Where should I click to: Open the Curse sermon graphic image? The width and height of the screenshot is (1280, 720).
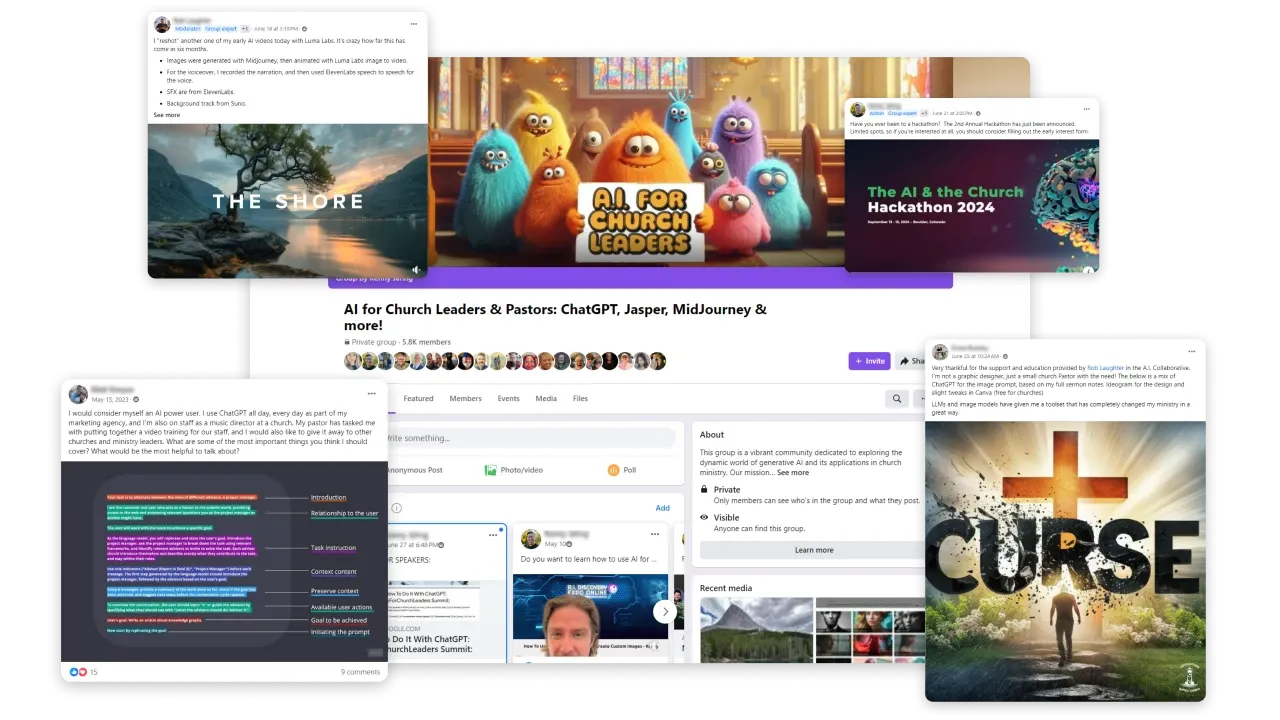tap(1065, 561)
